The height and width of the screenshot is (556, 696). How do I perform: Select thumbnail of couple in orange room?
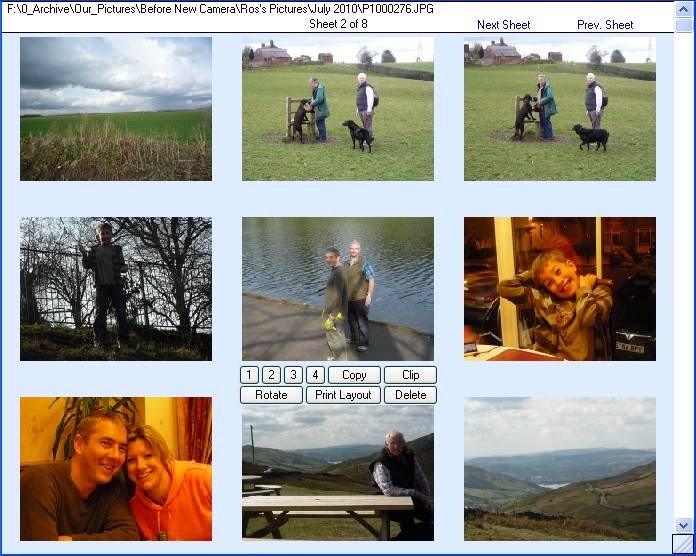point(116,469)
